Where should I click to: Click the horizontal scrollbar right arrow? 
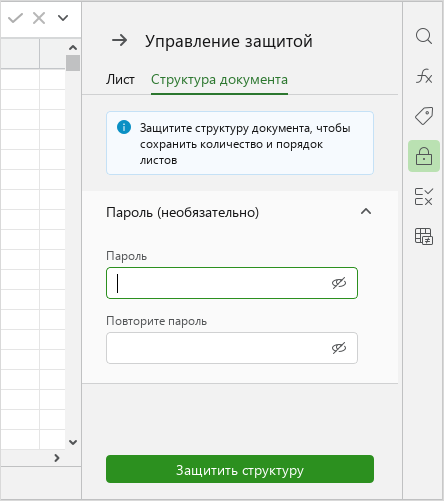(x=57, y=458)
